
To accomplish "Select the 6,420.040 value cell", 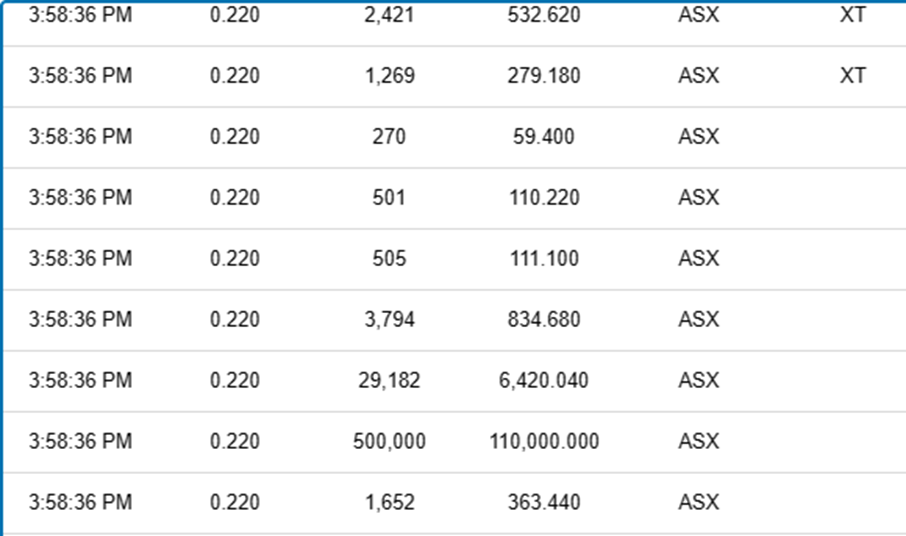I will tap(543, 381).
